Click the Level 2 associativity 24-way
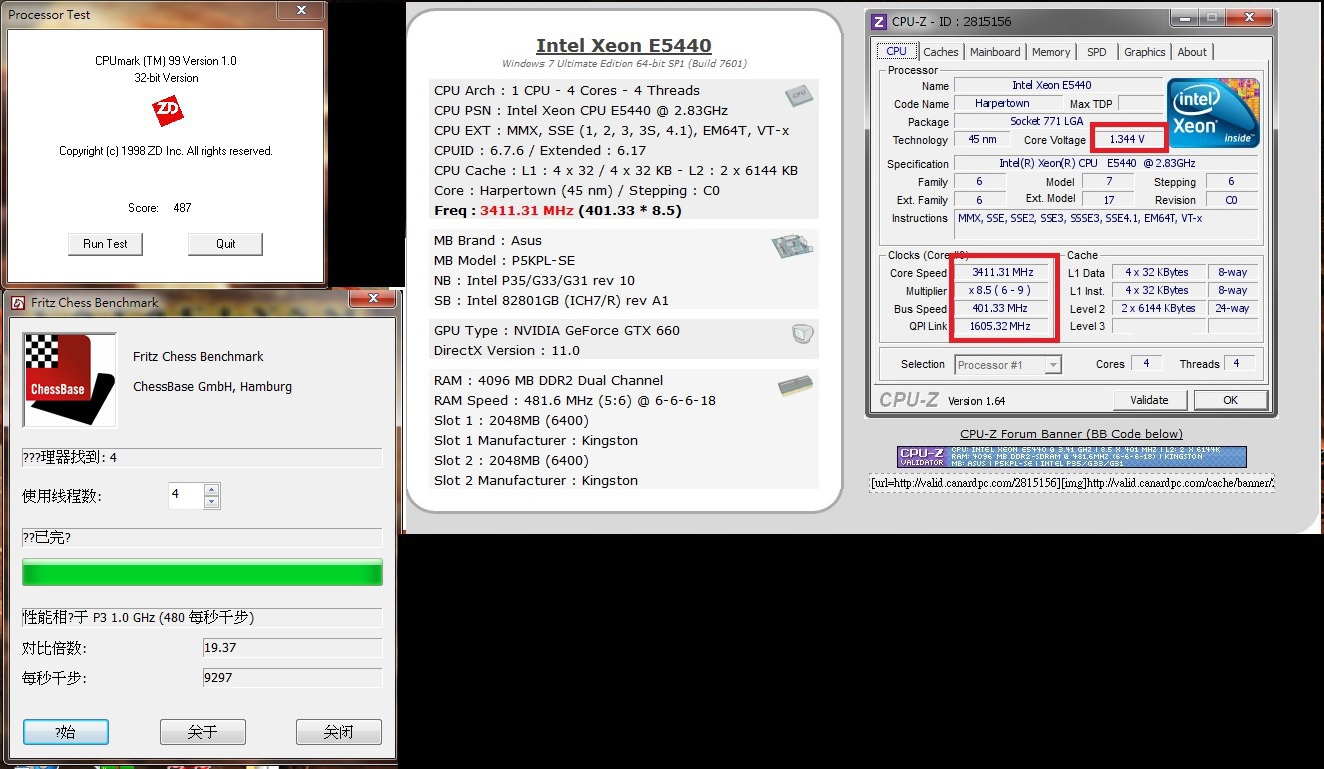This screenshot has height=769, width=1324. pyautogui.click(x=1233, y=309)
